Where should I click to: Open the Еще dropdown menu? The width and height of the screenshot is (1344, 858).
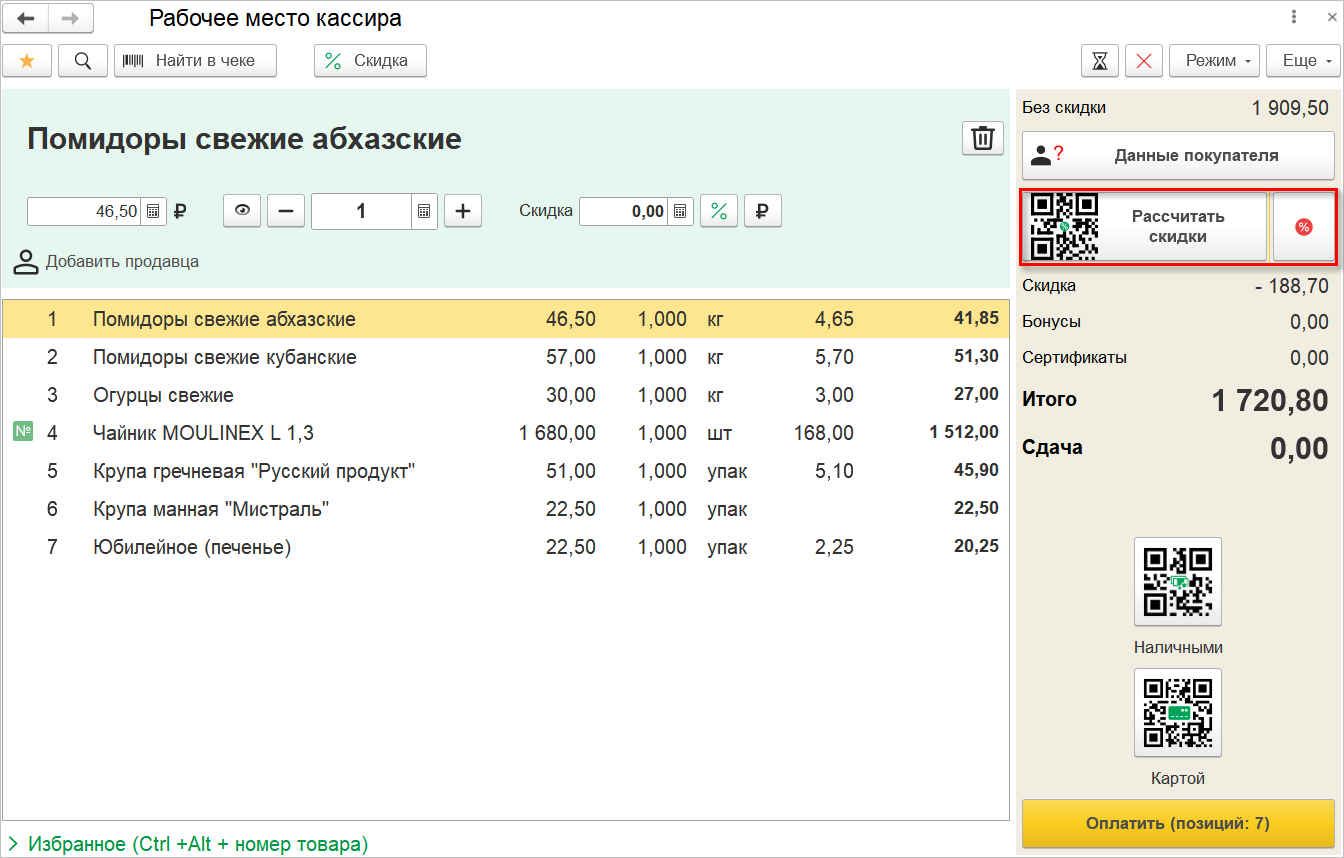point(1301,61)
